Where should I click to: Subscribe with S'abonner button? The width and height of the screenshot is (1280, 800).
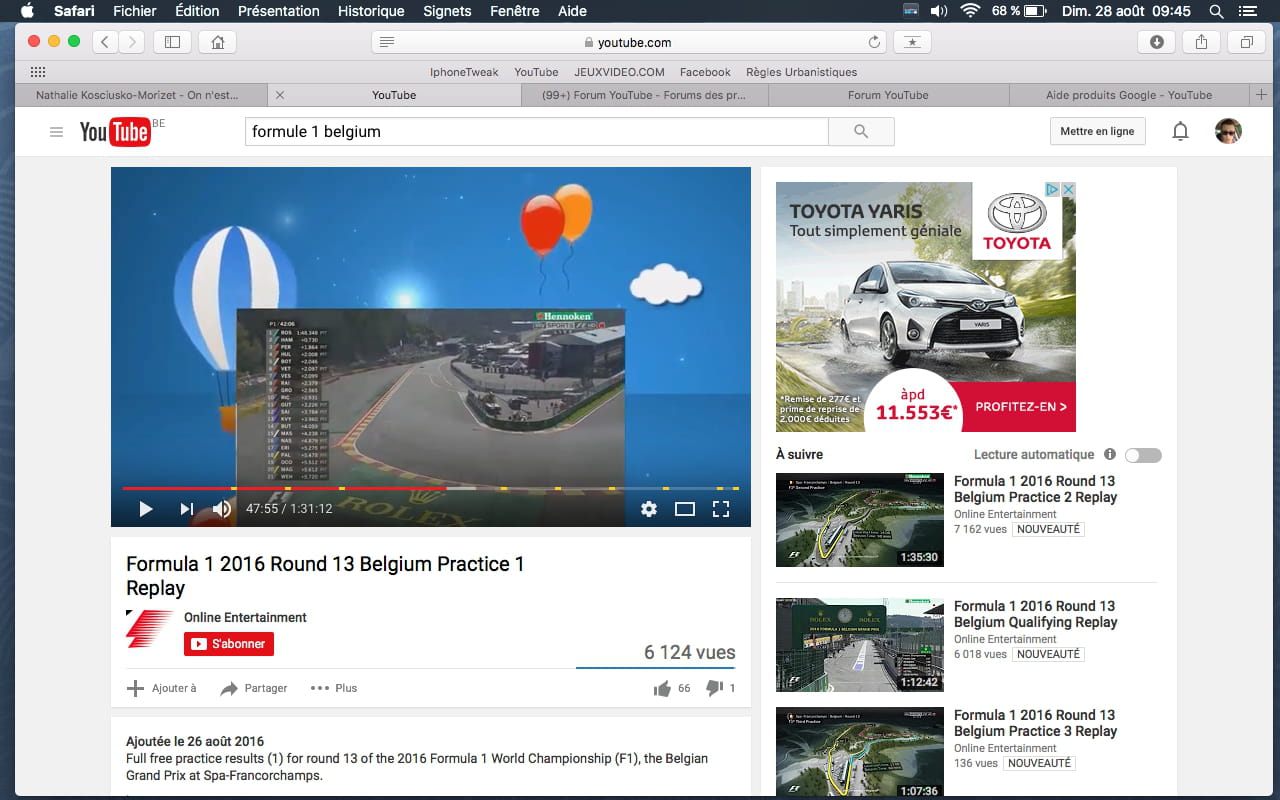tap(229, 644)
